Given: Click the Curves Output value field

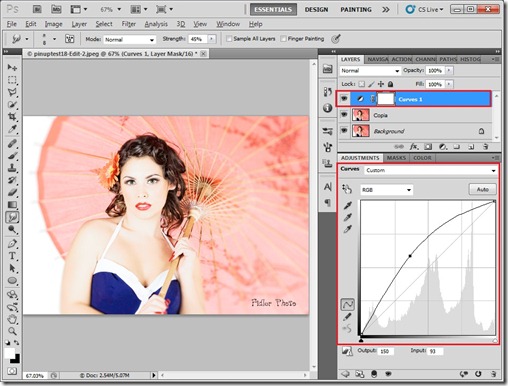Looking at the screenshot, I should point(386,351).
